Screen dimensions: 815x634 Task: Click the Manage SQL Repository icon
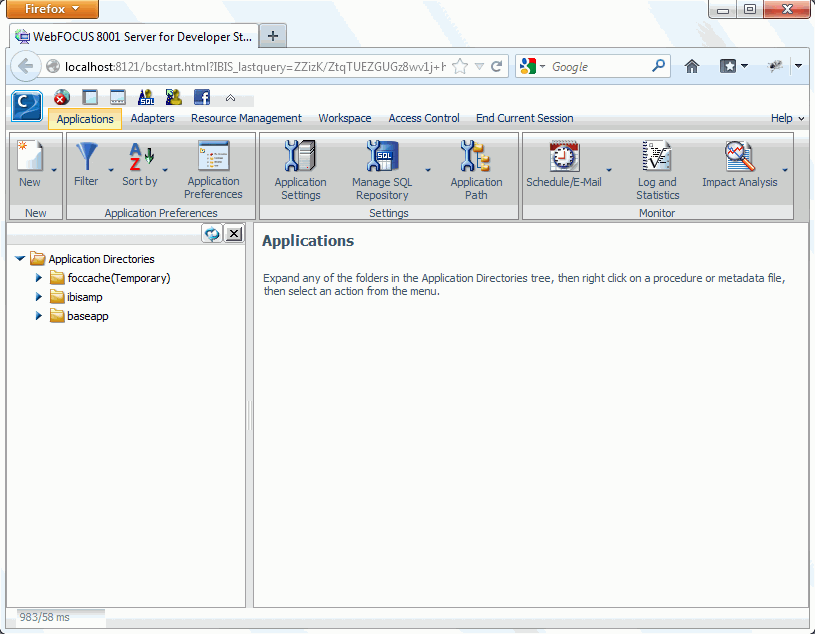pos(382,155)
